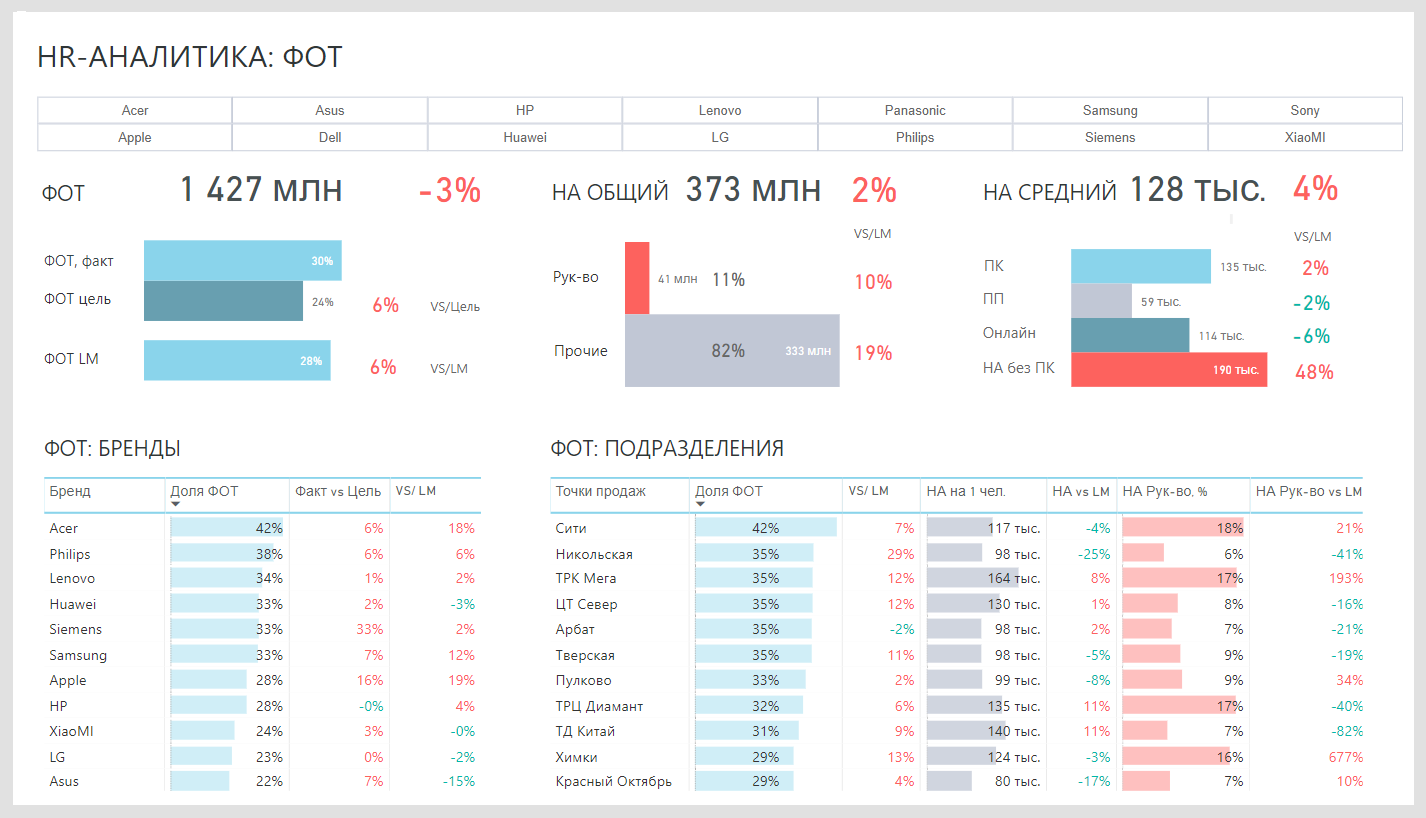This screenshot has width=1426, height=818.
Task: Click the ФОТ, факт 30% bar
Action: point(243,260)
